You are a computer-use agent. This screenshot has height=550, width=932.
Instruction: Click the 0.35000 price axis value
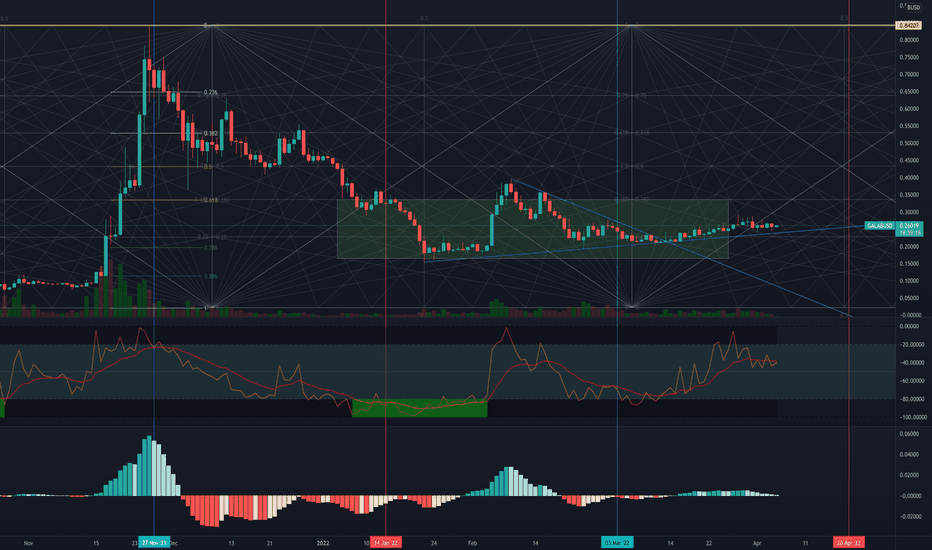point(909,195)
